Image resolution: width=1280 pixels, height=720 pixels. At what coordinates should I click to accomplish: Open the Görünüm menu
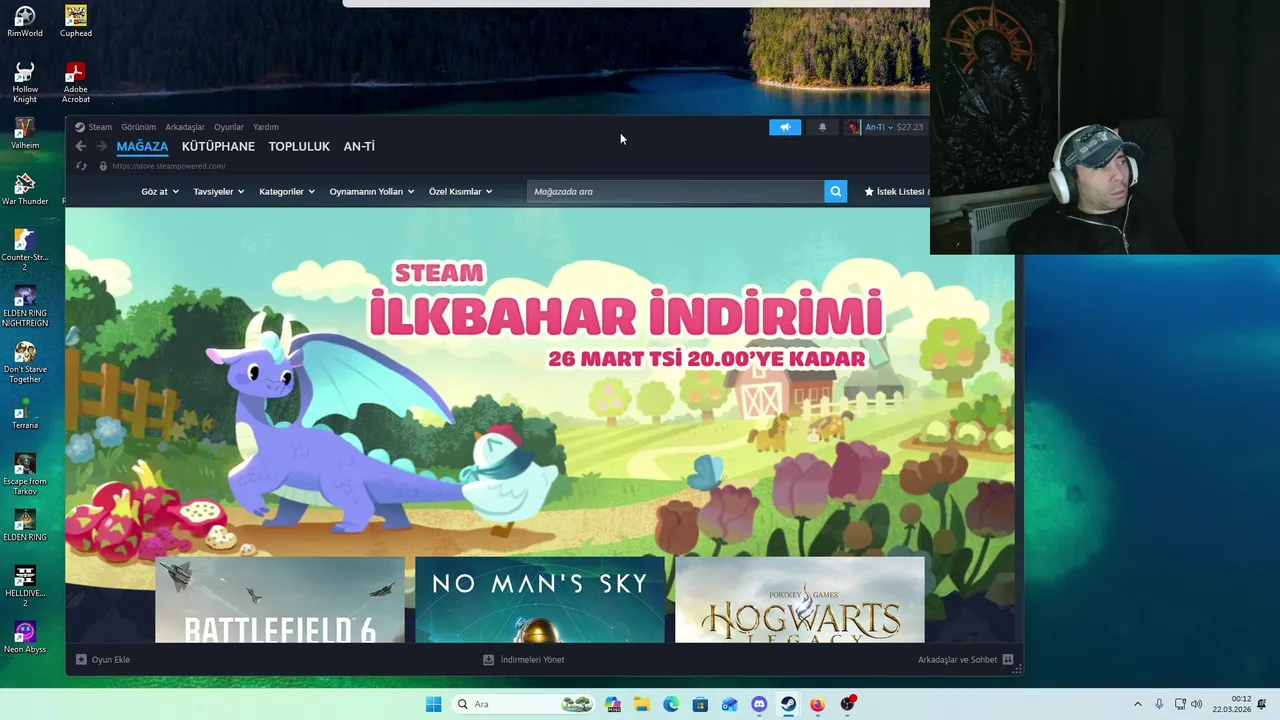139,127
